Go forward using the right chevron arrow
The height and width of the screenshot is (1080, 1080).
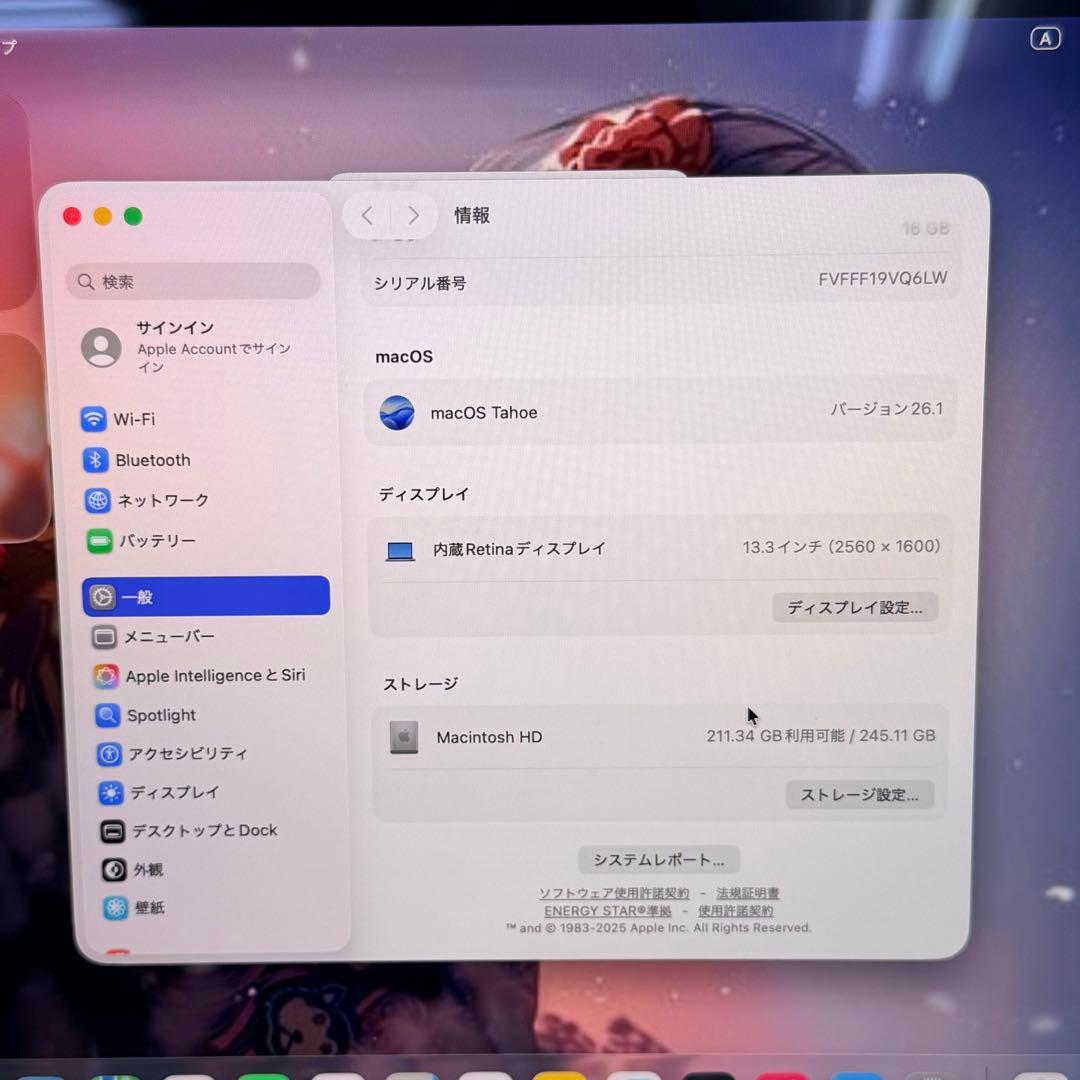[413, 215]
